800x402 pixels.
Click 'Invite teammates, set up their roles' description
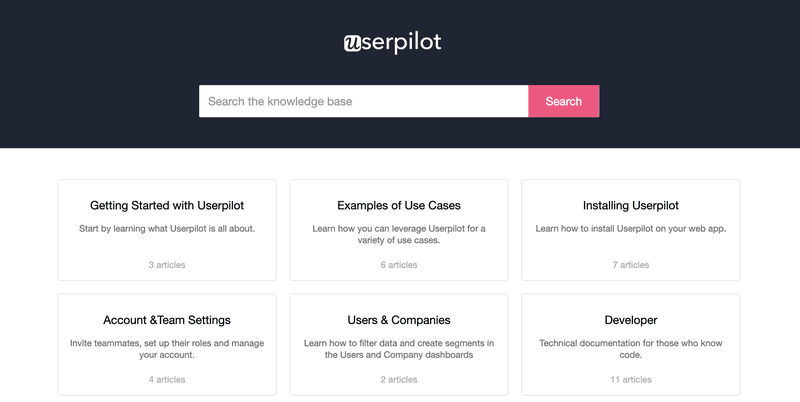tap(167, 349)
